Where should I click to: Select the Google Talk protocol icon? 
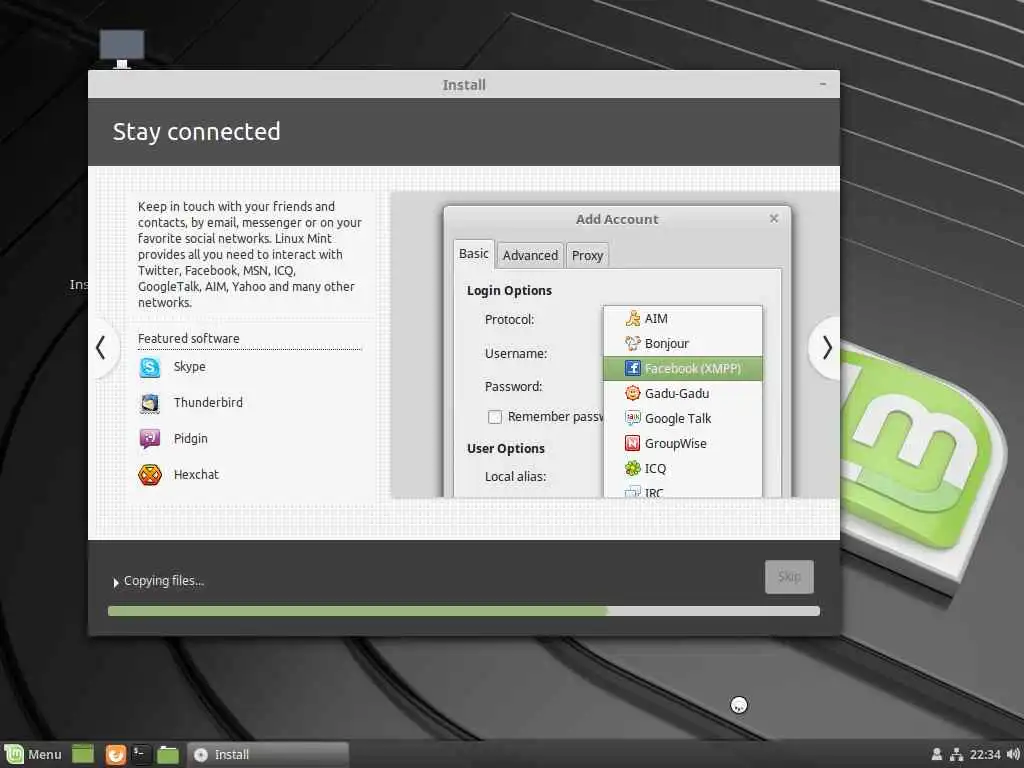(x=632, y=418)
